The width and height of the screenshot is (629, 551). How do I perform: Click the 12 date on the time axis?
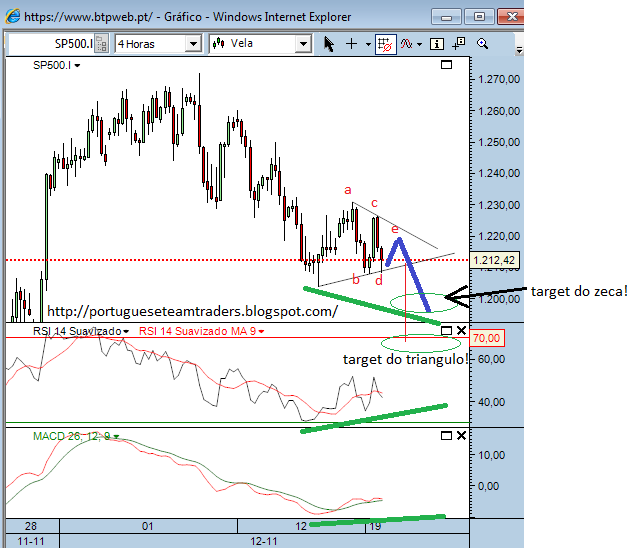(301, 526)
